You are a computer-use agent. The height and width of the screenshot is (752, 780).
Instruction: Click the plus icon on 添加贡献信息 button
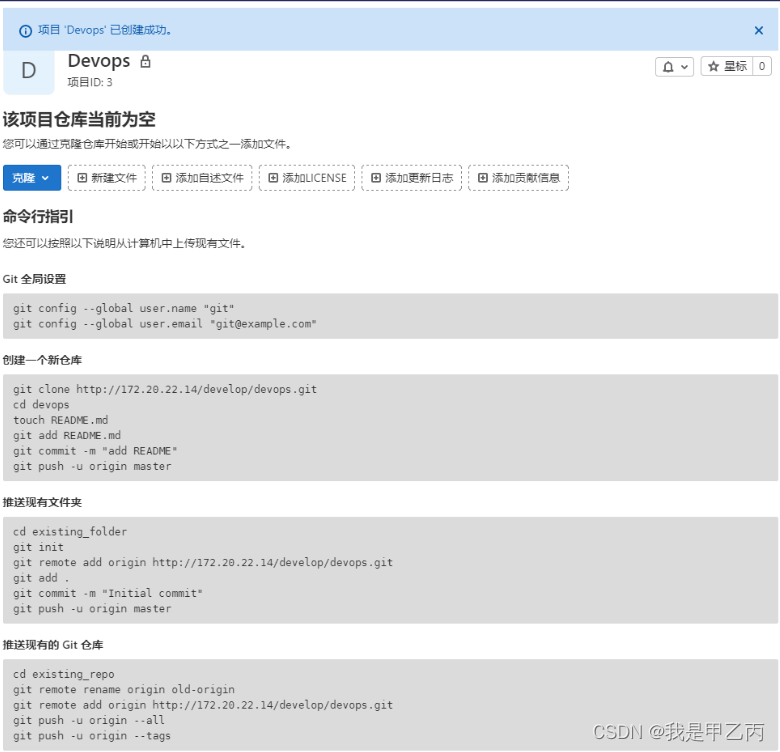point(483,178)
